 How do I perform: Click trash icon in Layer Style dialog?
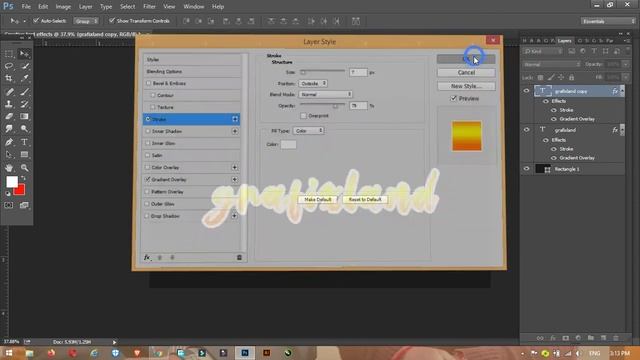pos(239,258)
